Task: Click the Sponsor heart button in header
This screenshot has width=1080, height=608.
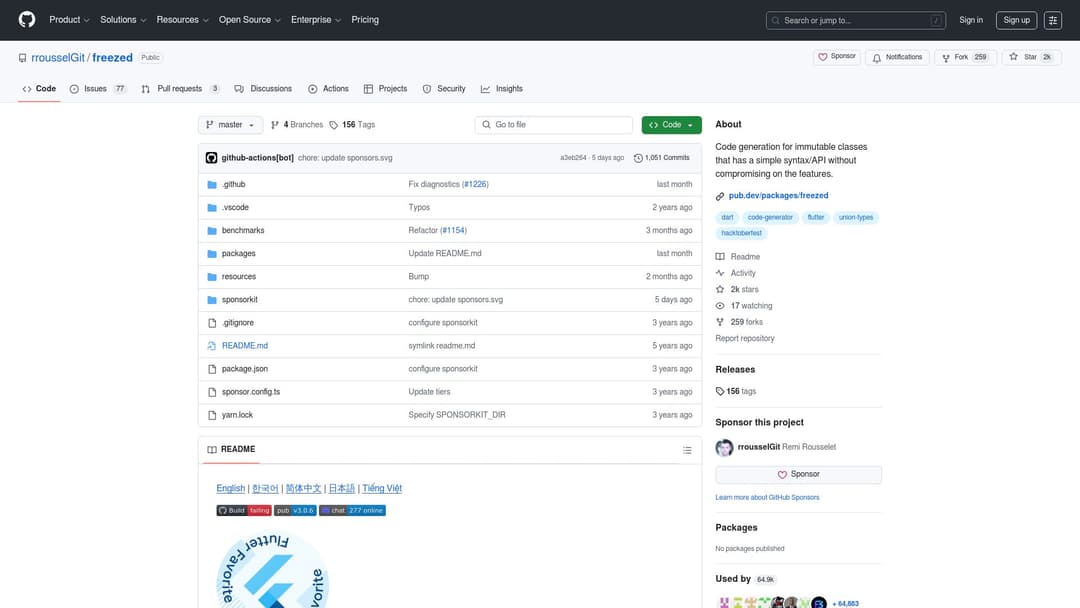Action: pyautogui.click(x=836, y=57)
